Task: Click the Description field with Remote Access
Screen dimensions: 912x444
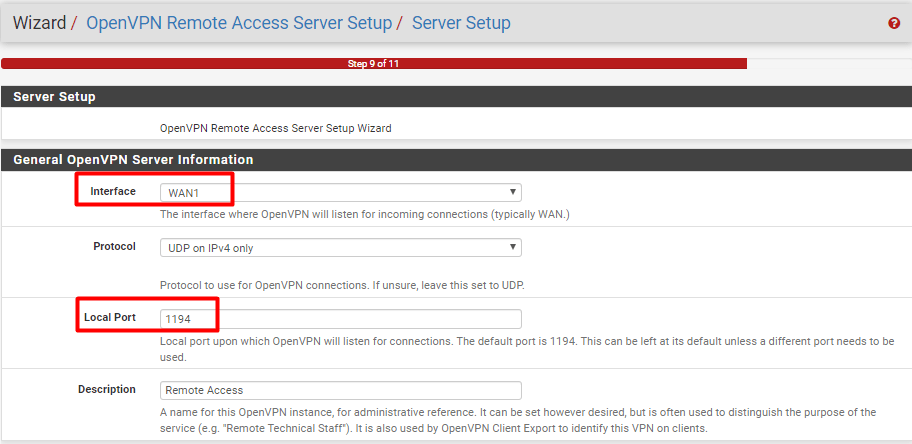Action: (x=340, y=390)
